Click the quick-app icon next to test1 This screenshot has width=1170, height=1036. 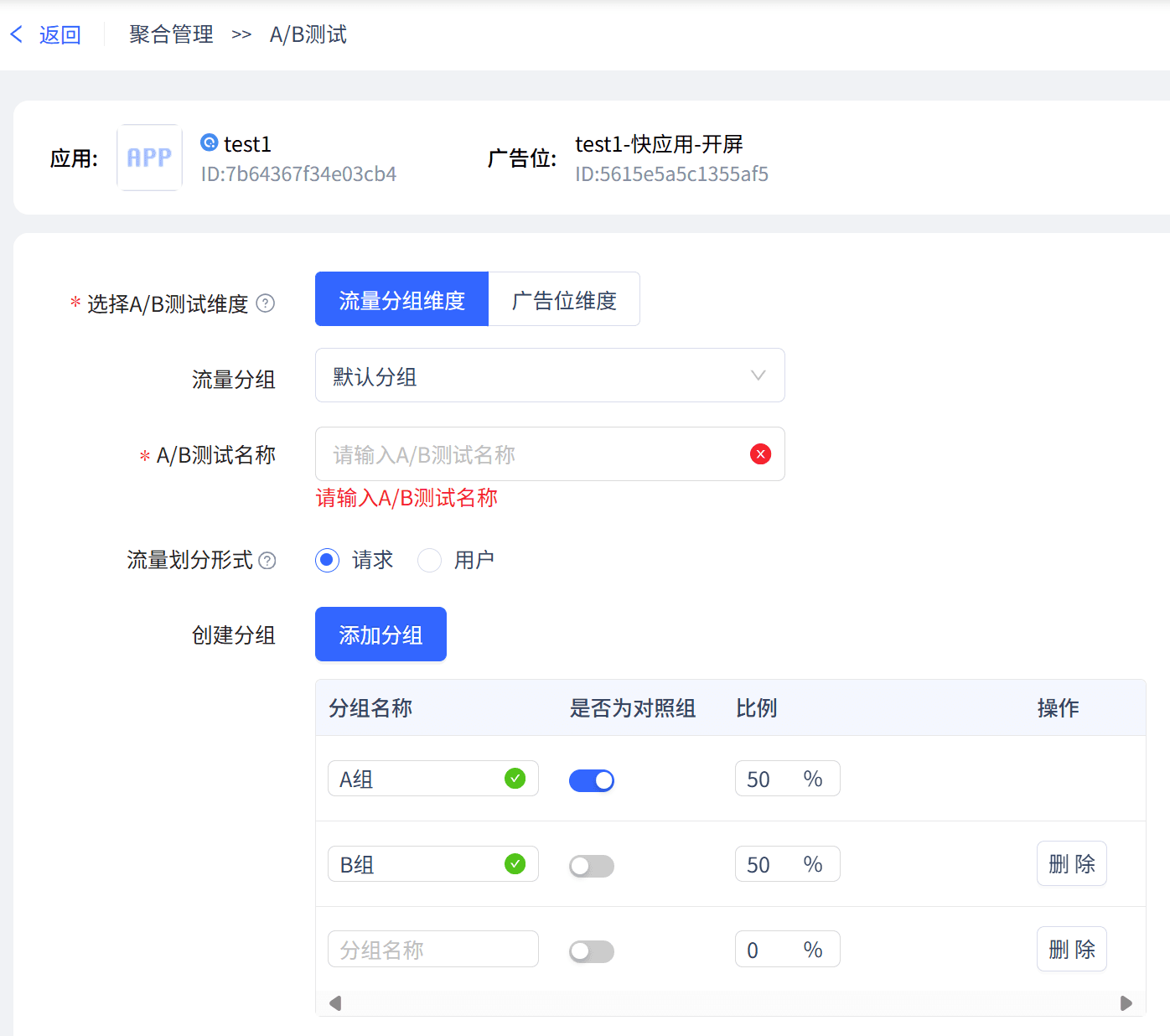pyautogui.click(x=210, y=143)
